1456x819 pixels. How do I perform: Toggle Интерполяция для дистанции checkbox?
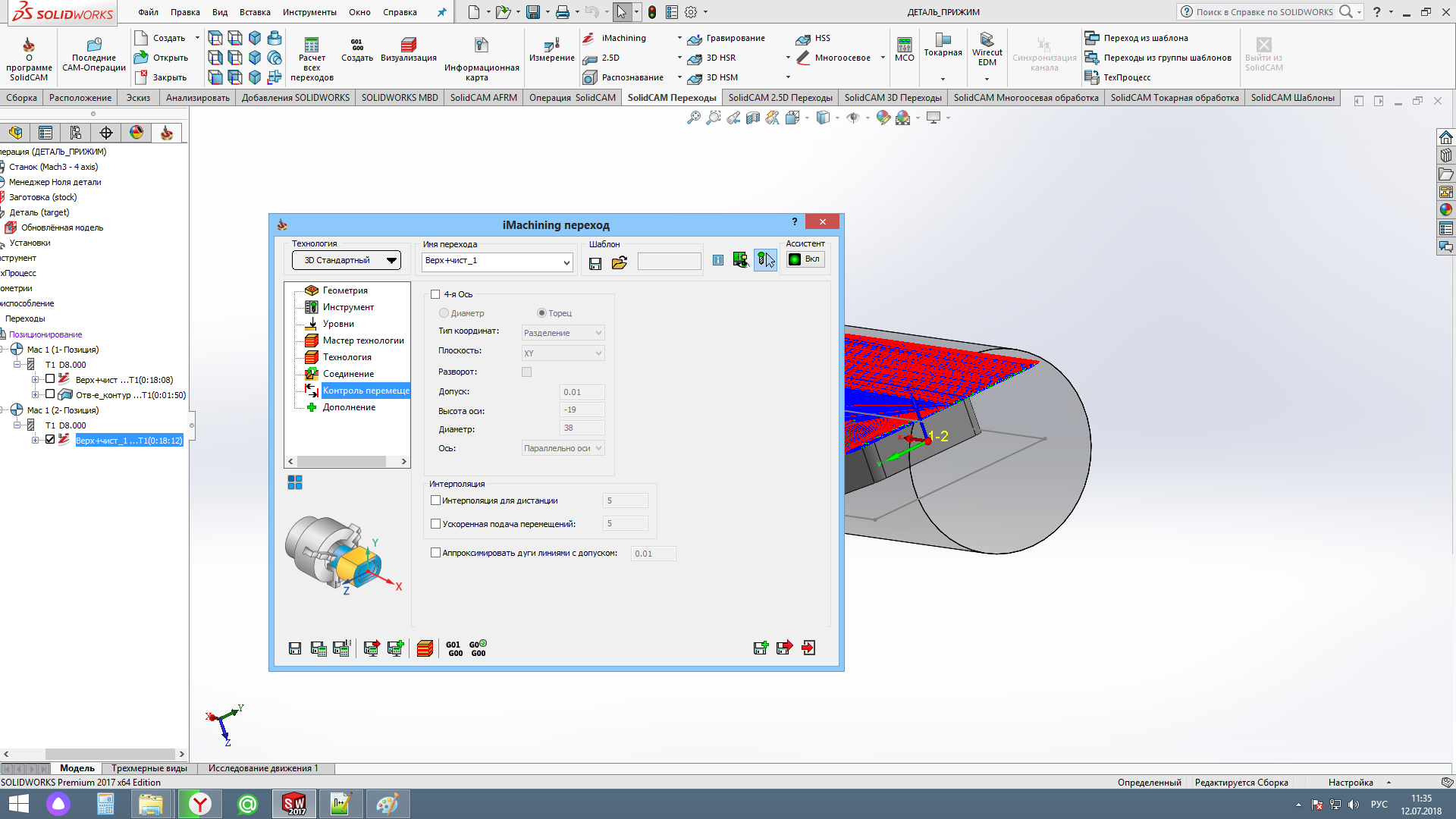(x=435, y=500)
